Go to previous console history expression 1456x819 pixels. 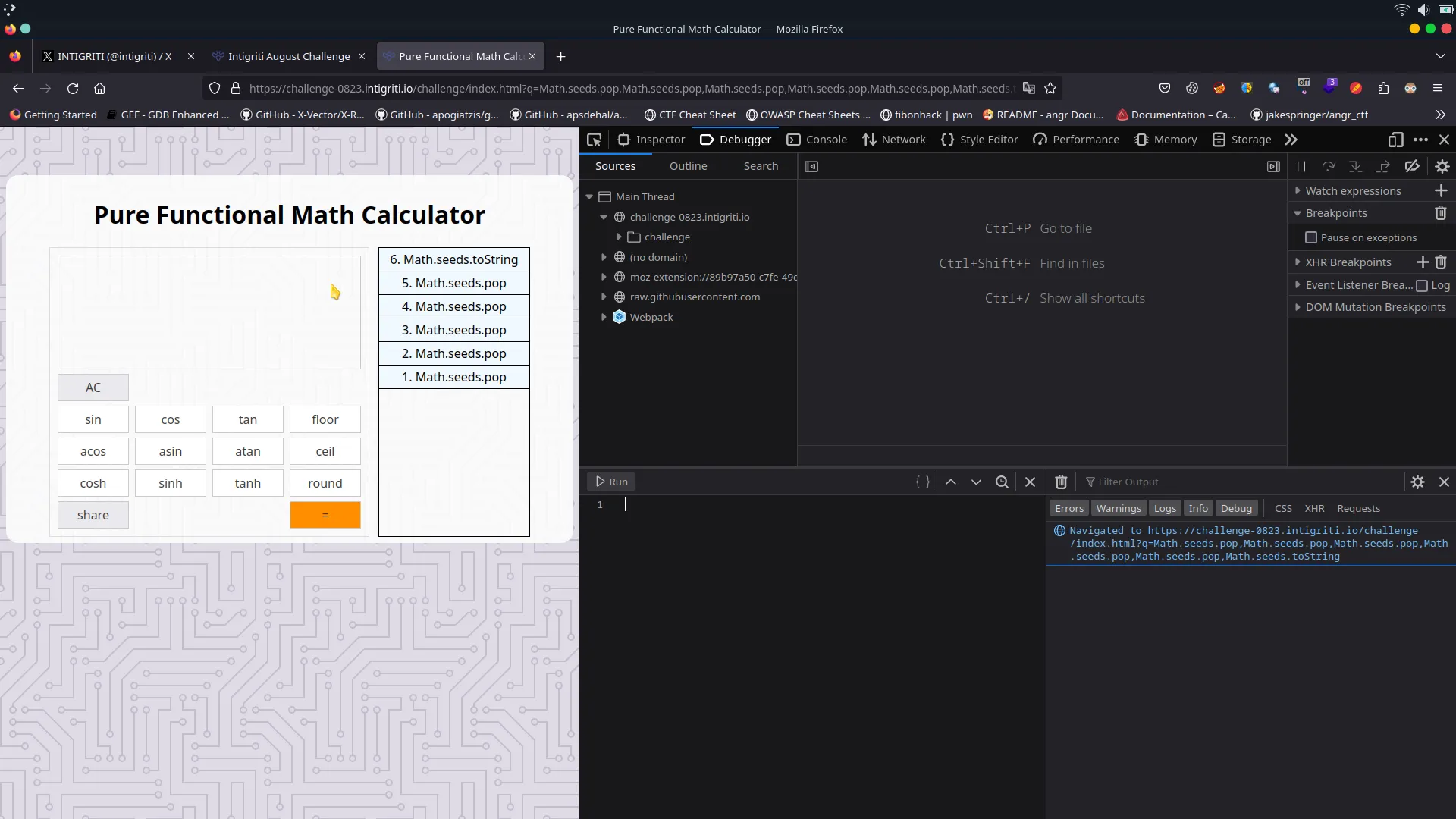coord(951,482)
